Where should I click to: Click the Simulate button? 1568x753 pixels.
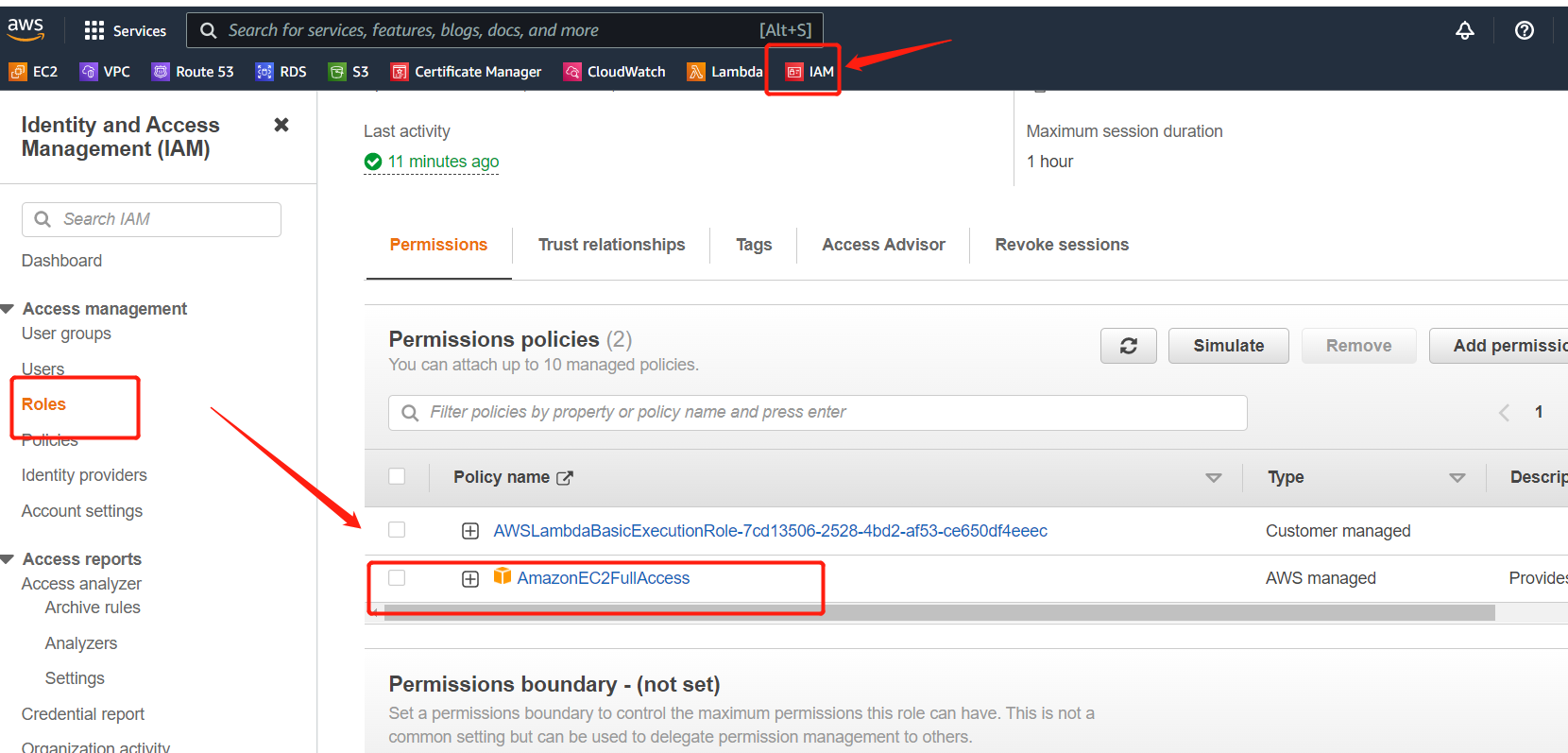coord(1228,346)
